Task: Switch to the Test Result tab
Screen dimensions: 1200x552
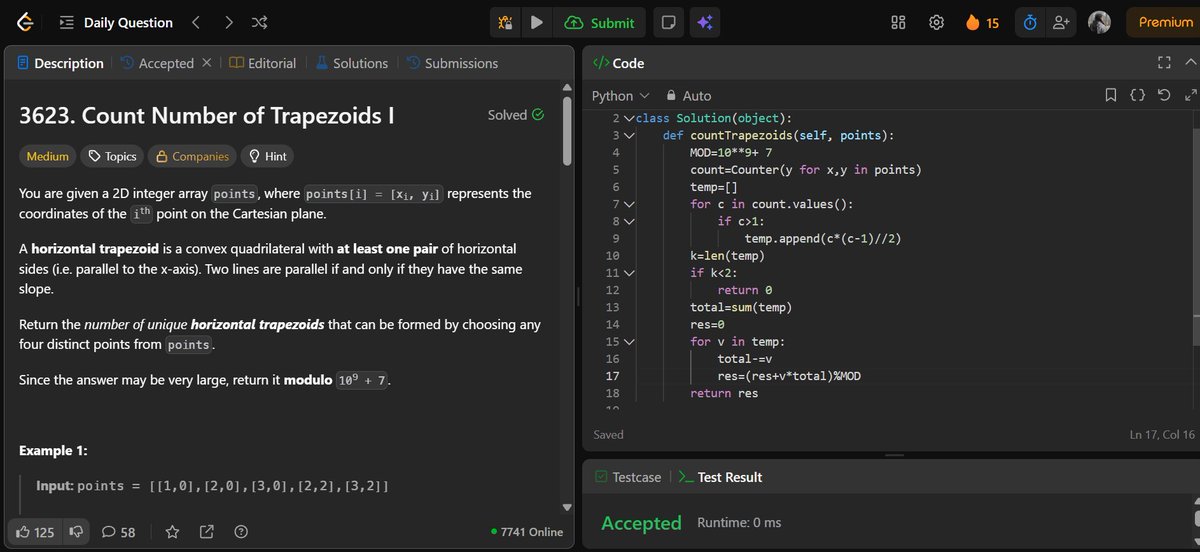Action: coord(719,477)
